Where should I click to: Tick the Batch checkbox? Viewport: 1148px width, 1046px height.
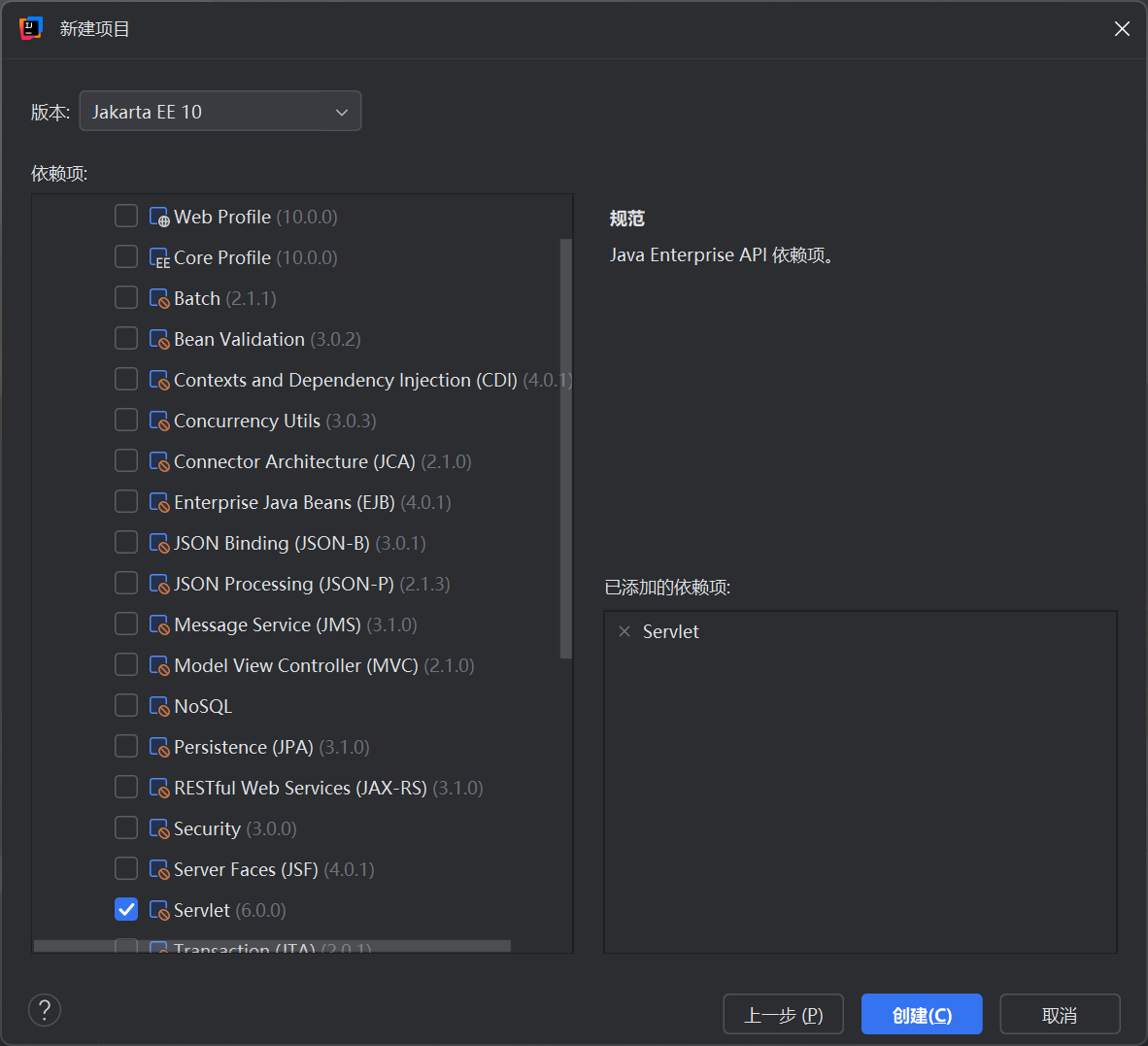pyautogui.click(x=126, y=298)
